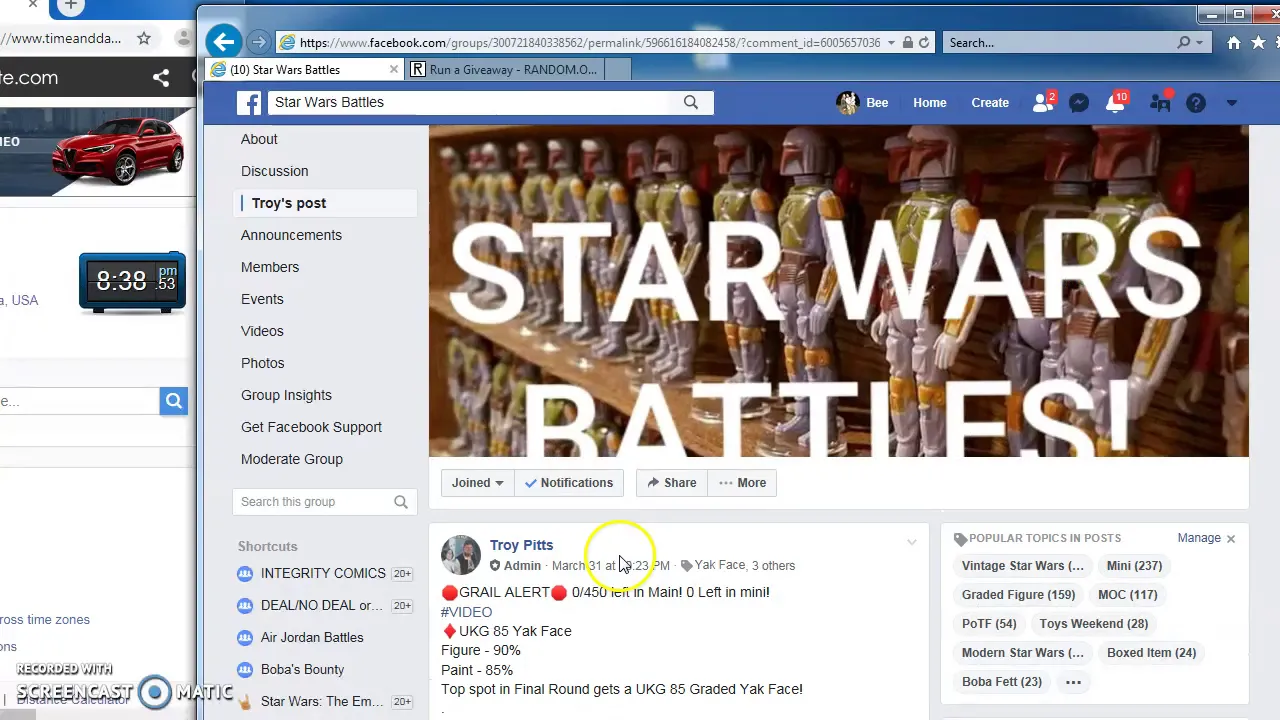Open Group Insights
Viewport: 1280px width, 720px height.
coord(286,395)
